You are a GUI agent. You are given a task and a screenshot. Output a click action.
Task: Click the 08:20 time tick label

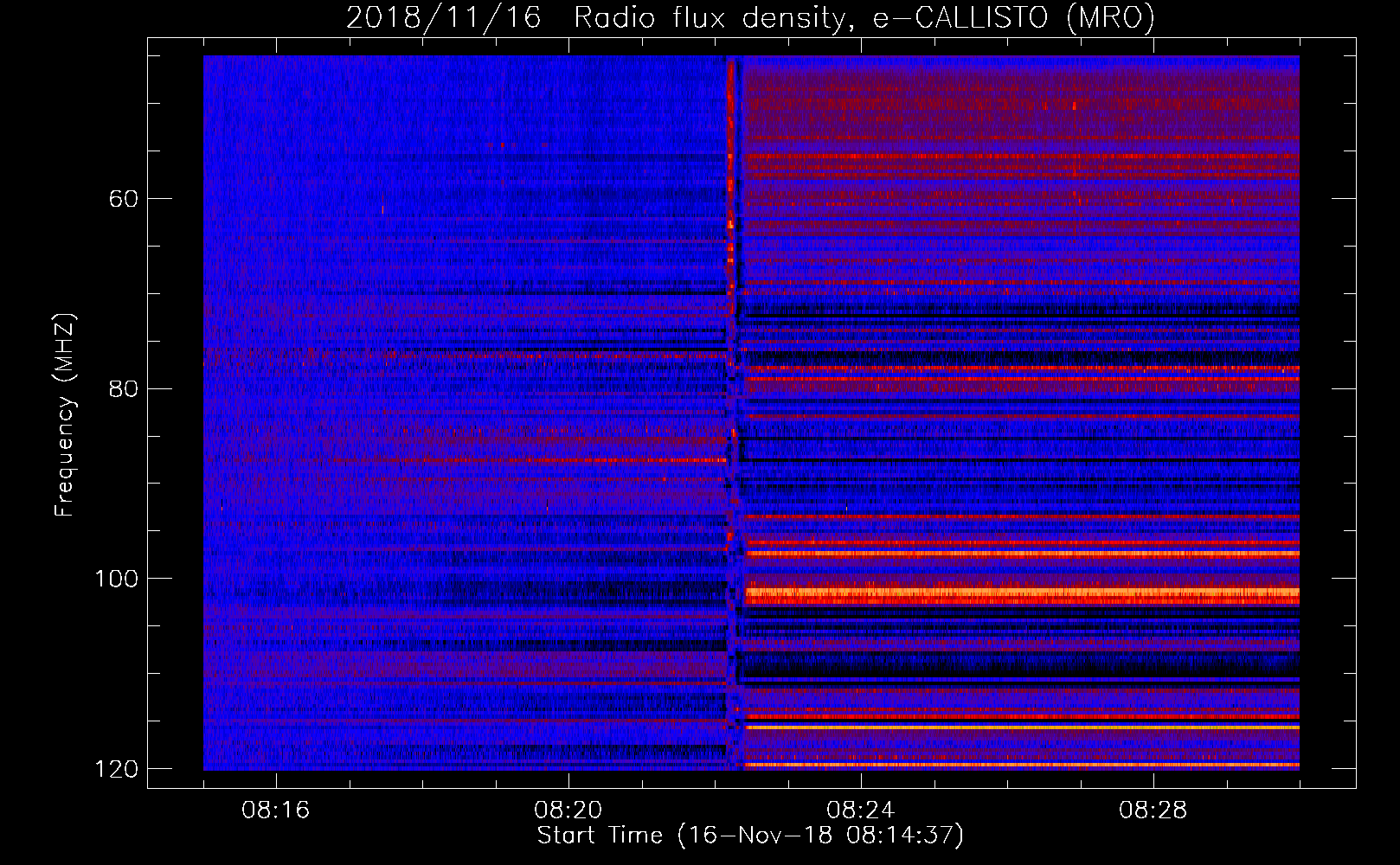[x=568, y=811]
